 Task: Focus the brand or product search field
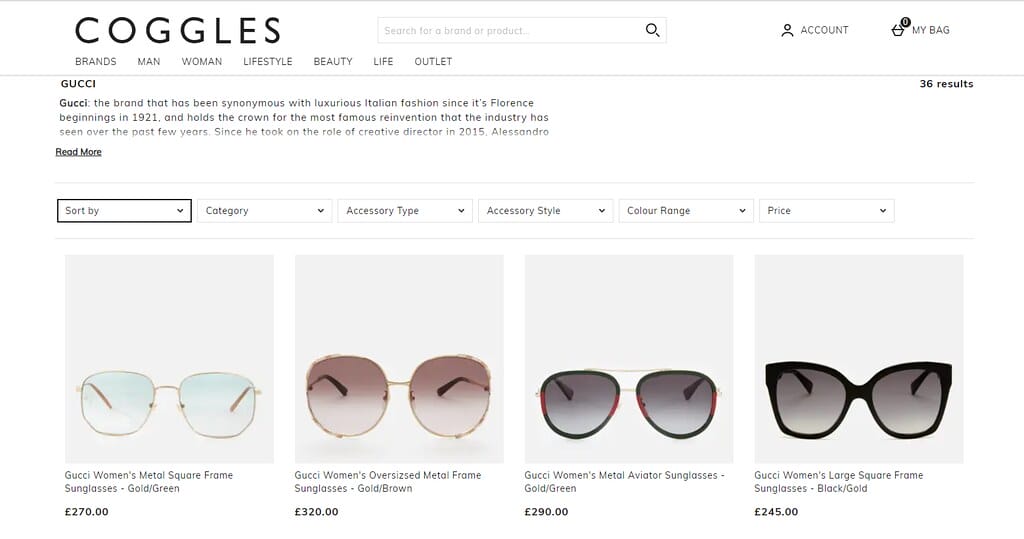(x=510, y=31)
